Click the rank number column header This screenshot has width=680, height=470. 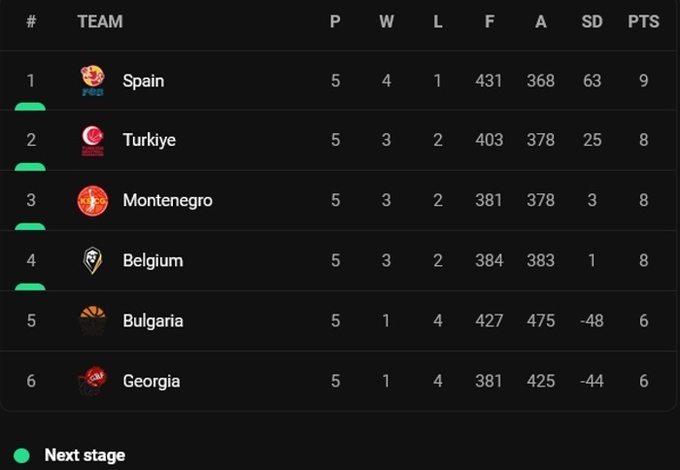[31, 21]
